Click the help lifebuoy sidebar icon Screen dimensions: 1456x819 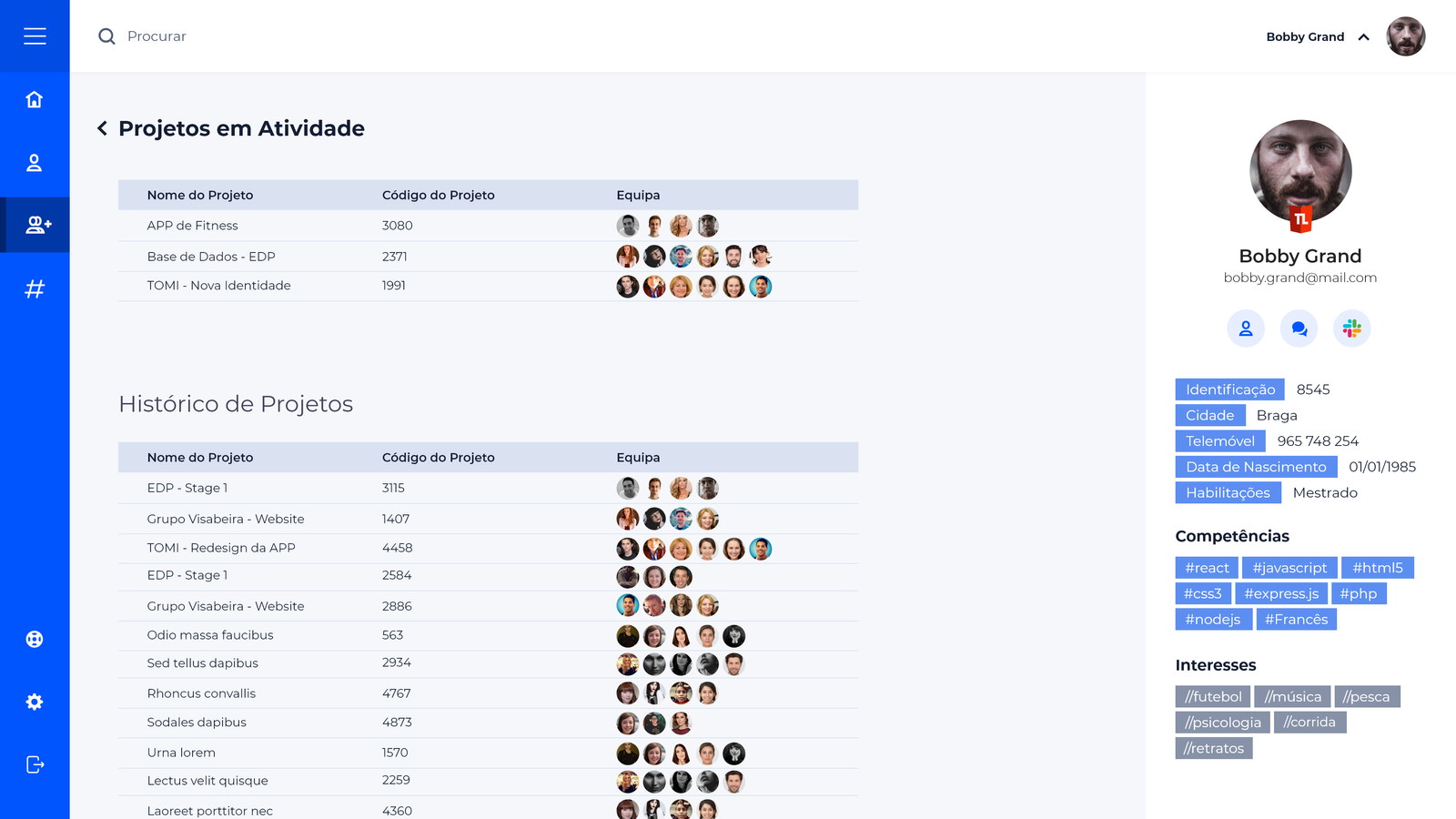[x=35, y=639]
